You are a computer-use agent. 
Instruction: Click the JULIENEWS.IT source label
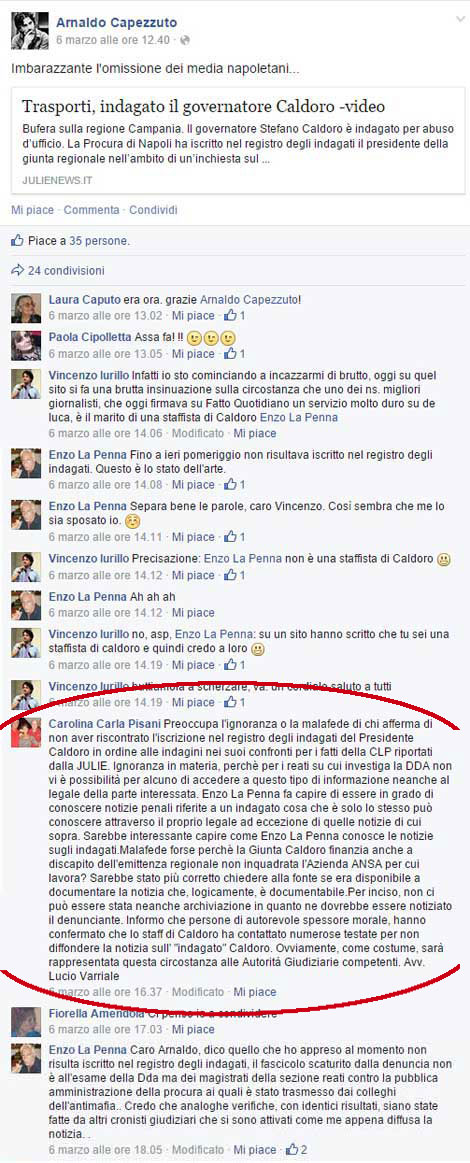pyautogui.click(x=57, y=180)
